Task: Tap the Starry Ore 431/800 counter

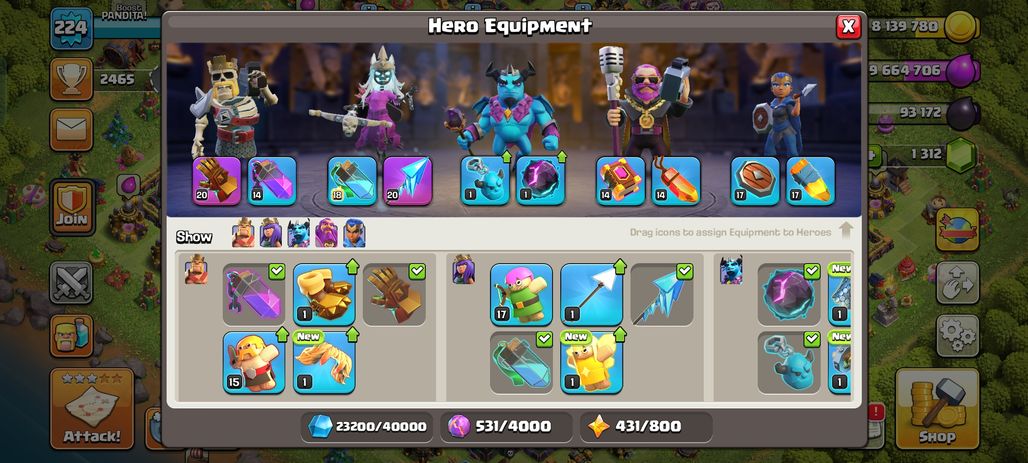Action: (646, 427)
